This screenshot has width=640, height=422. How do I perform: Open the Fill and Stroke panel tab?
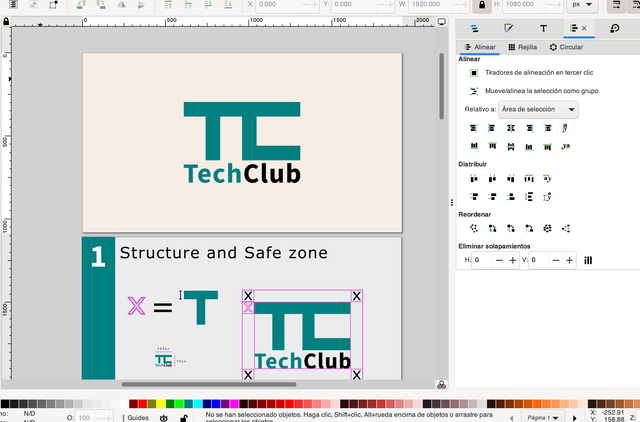point(509,29)
